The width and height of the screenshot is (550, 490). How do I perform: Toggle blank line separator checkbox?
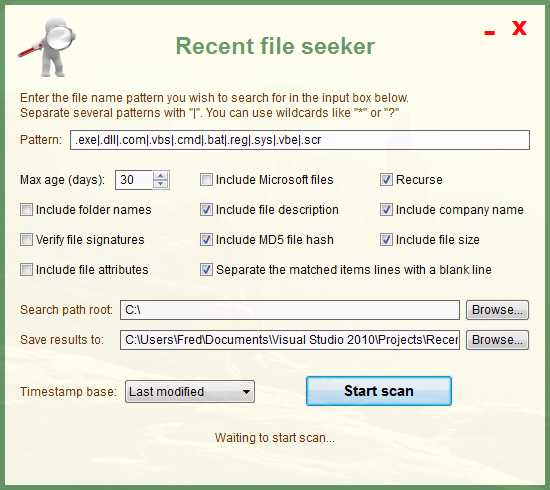point(206,270)
